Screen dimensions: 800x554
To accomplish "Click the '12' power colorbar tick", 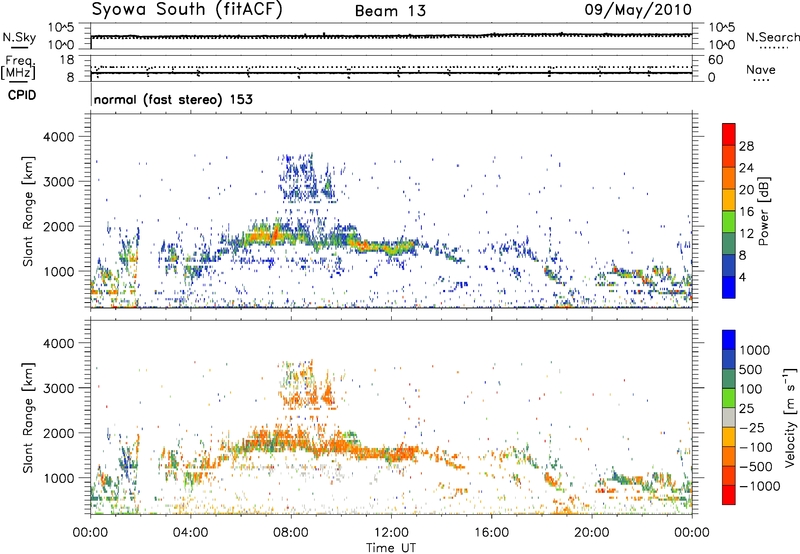I will click(x=746, y=234).
